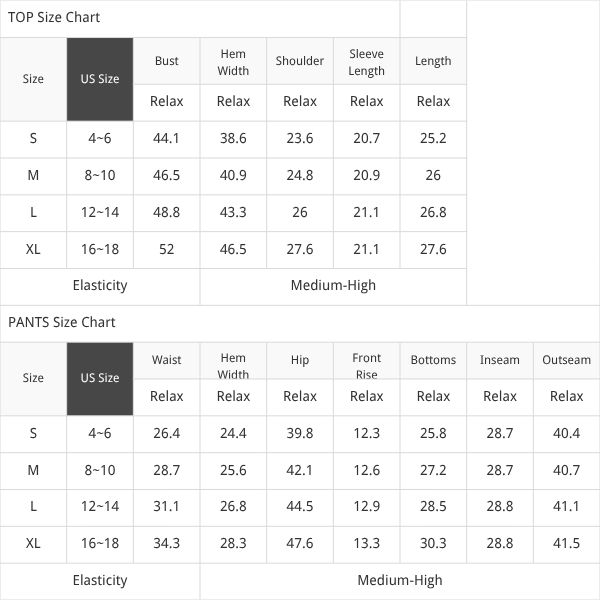Select hip value 47.6 for XL pants
The width and height of the screenshot is (600, 600).
click(300, 543)
